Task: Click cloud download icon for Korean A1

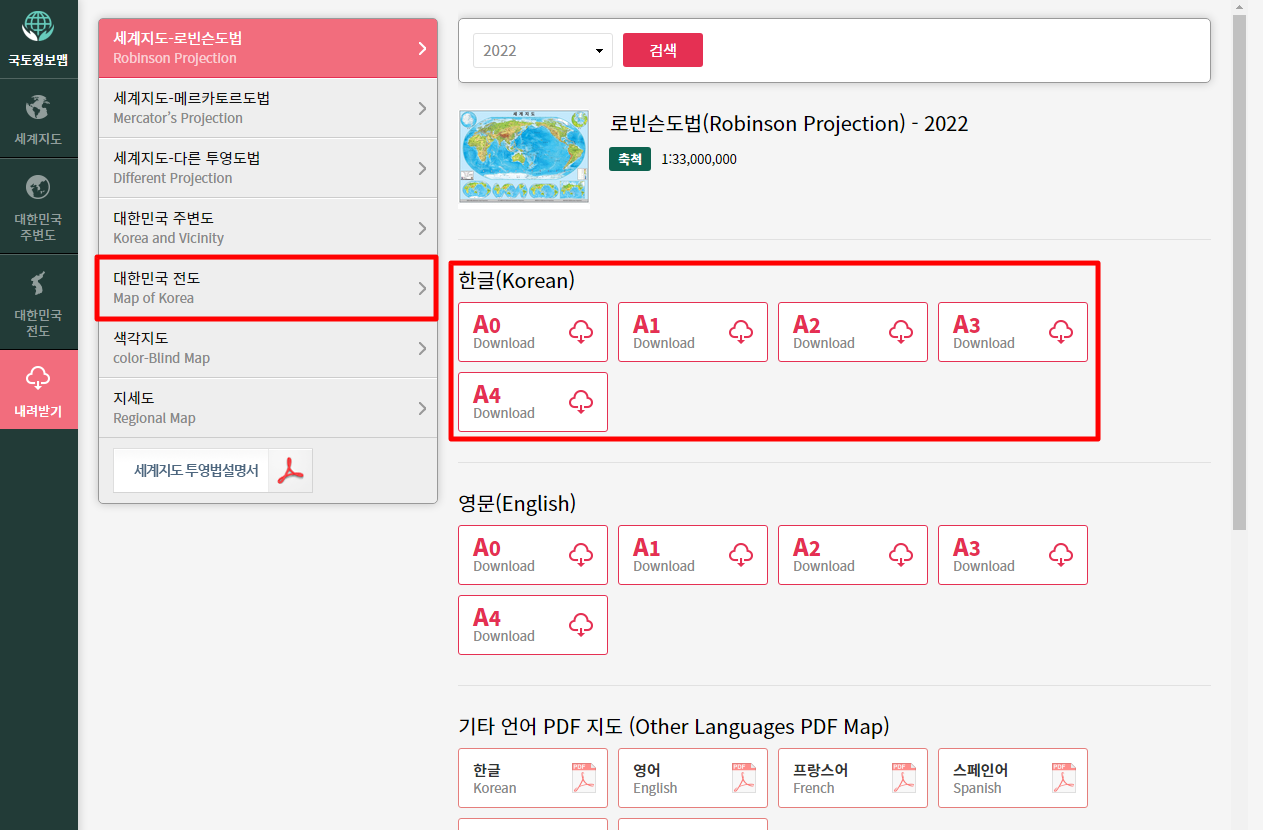Action: [741, 332]
